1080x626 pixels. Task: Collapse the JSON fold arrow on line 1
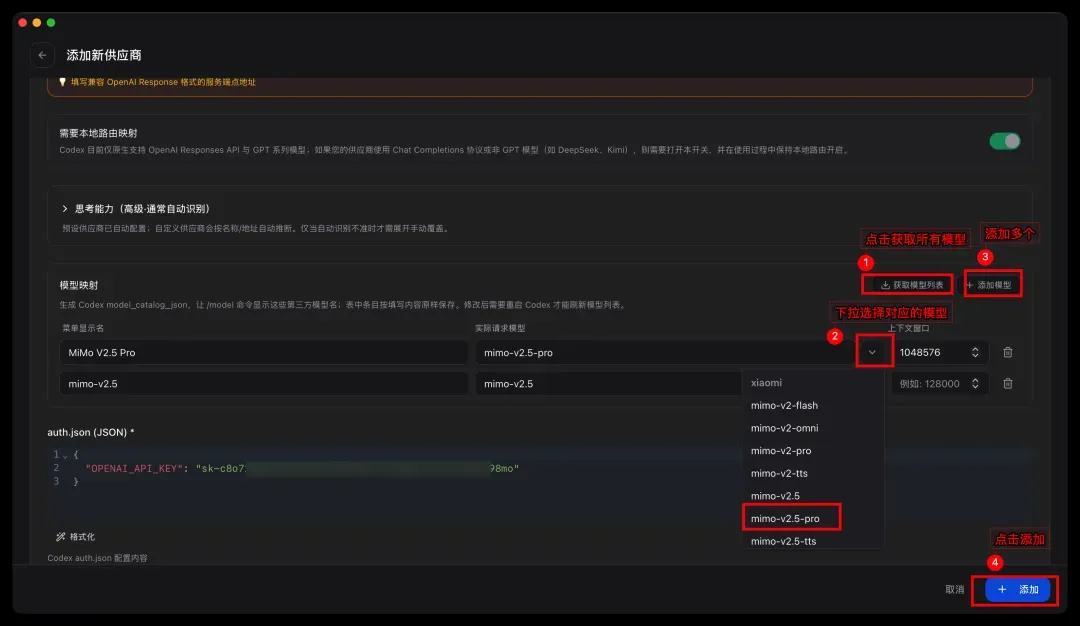pyautogui.click(x=65, y=455)
